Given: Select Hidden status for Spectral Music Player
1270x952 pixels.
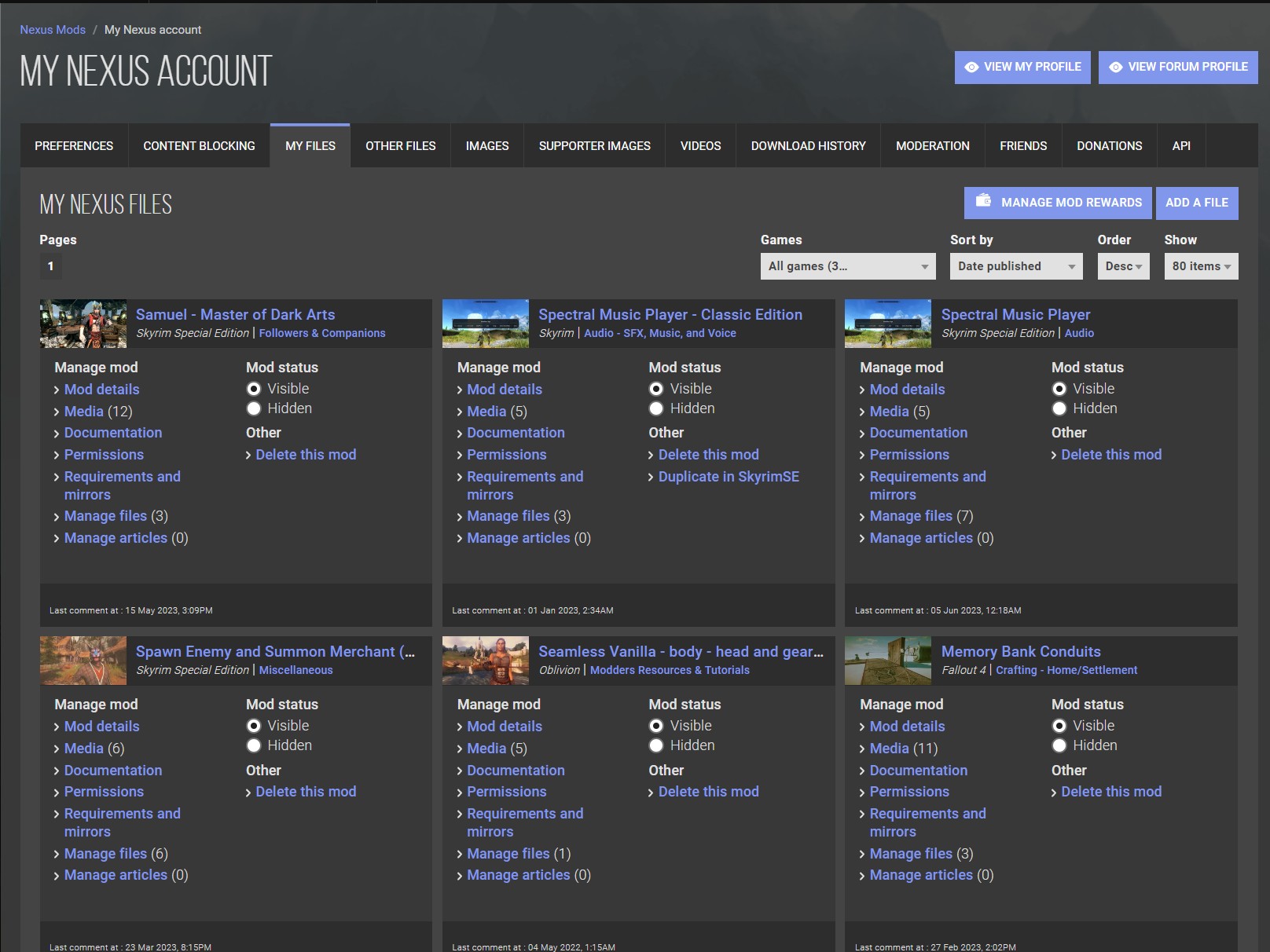Looking at the screenshot, I should click(x=1059, y=408).
